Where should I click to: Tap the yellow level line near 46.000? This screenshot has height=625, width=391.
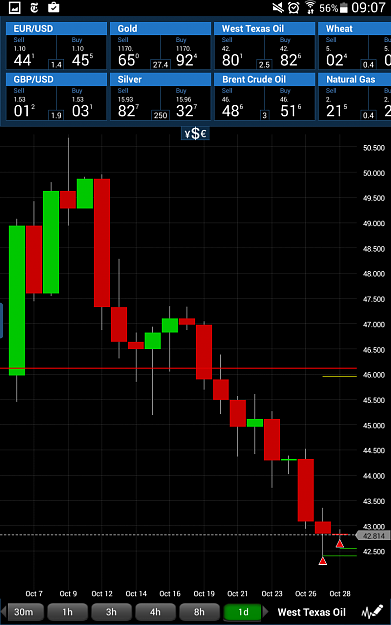[340, 376]
